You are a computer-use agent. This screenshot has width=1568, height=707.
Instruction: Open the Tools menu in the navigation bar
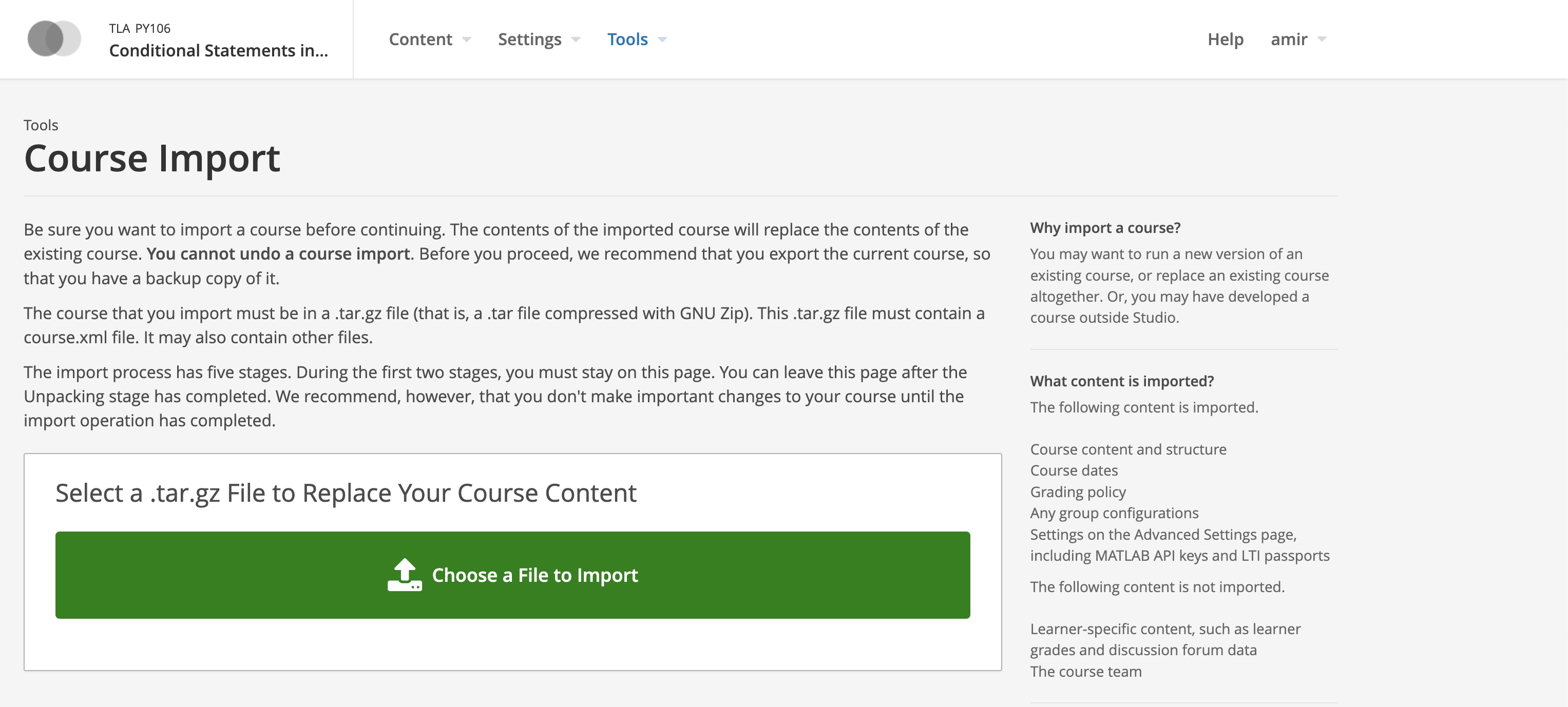627,39
